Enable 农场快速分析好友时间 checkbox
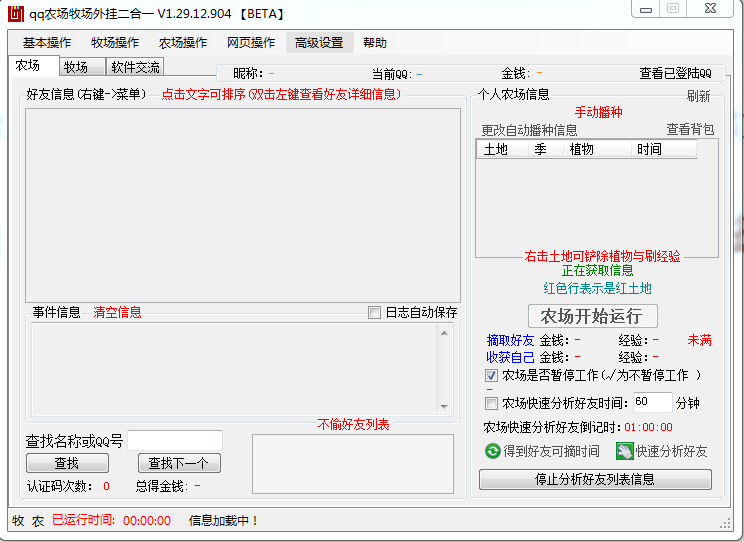The width and height of the screenshot is (744, 542). tap(491, 404)
